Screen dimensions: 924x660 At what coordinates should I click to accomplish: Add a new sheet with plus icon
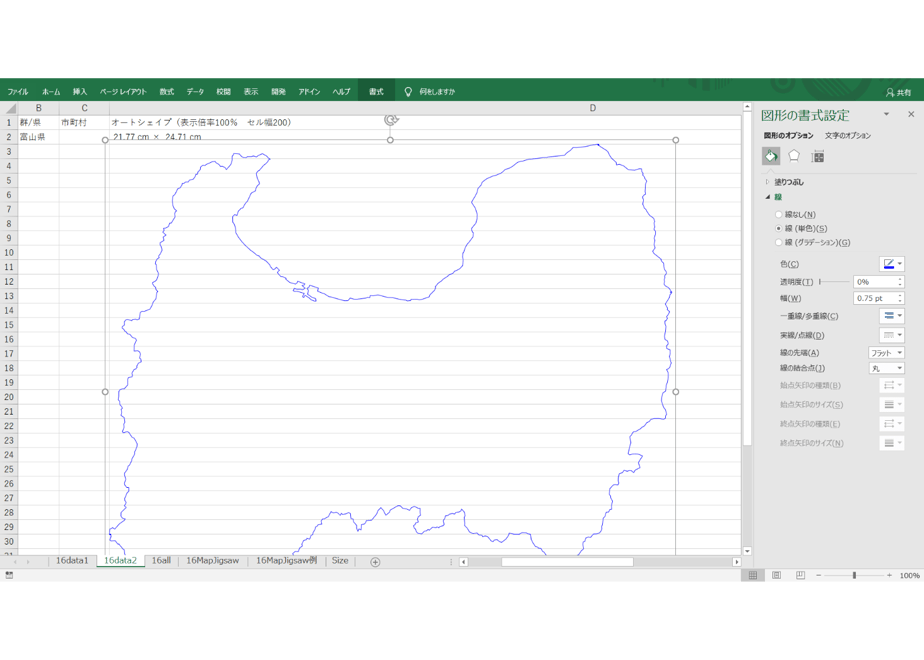[375, 562]
